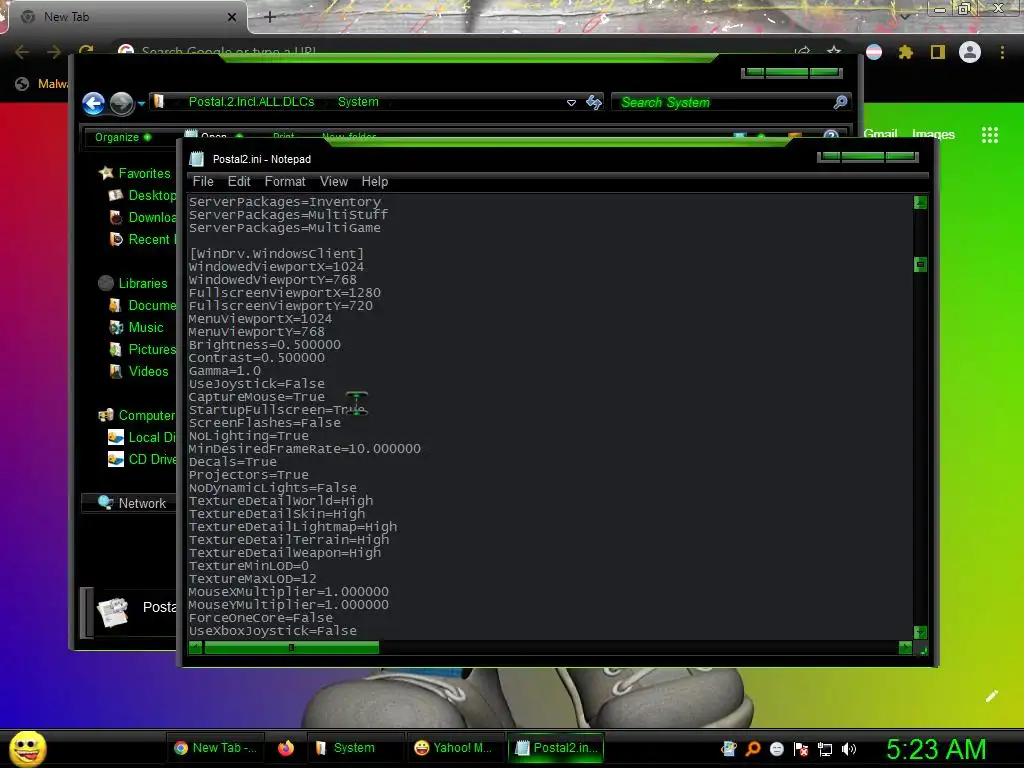The width and height of the screenshot is (1024, 768).
Task: Refresh the Explorer folder view
Action: click(x=594, y=102)
